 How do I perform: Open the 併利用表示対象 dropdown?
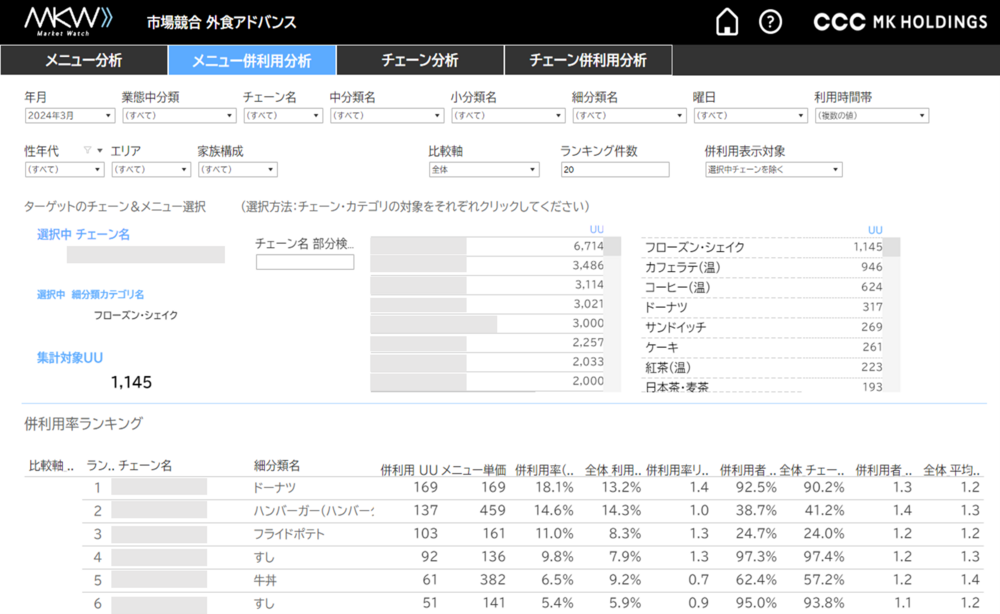tap(772, 170)
